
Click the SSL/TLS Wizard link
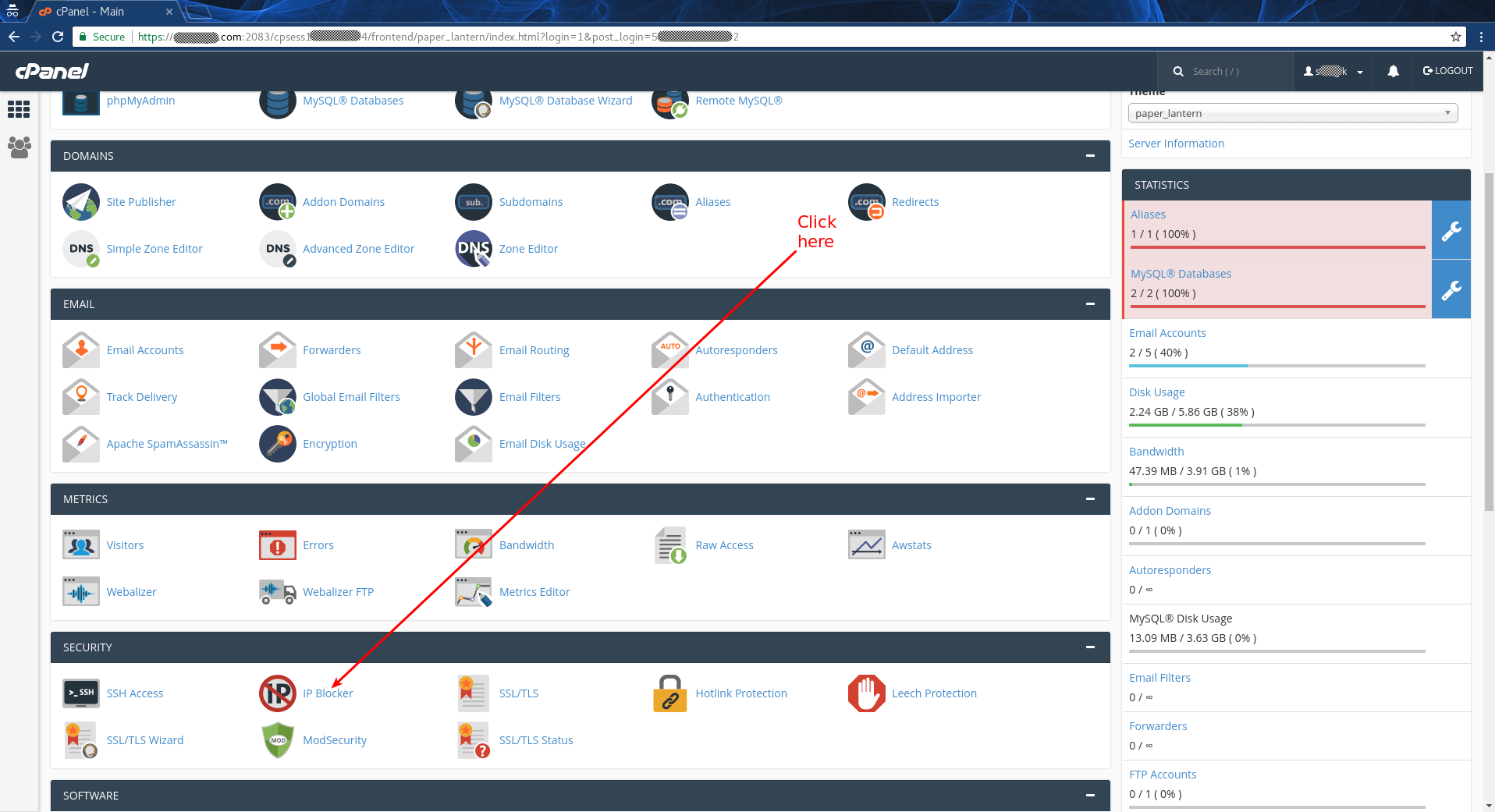point(145,740)
